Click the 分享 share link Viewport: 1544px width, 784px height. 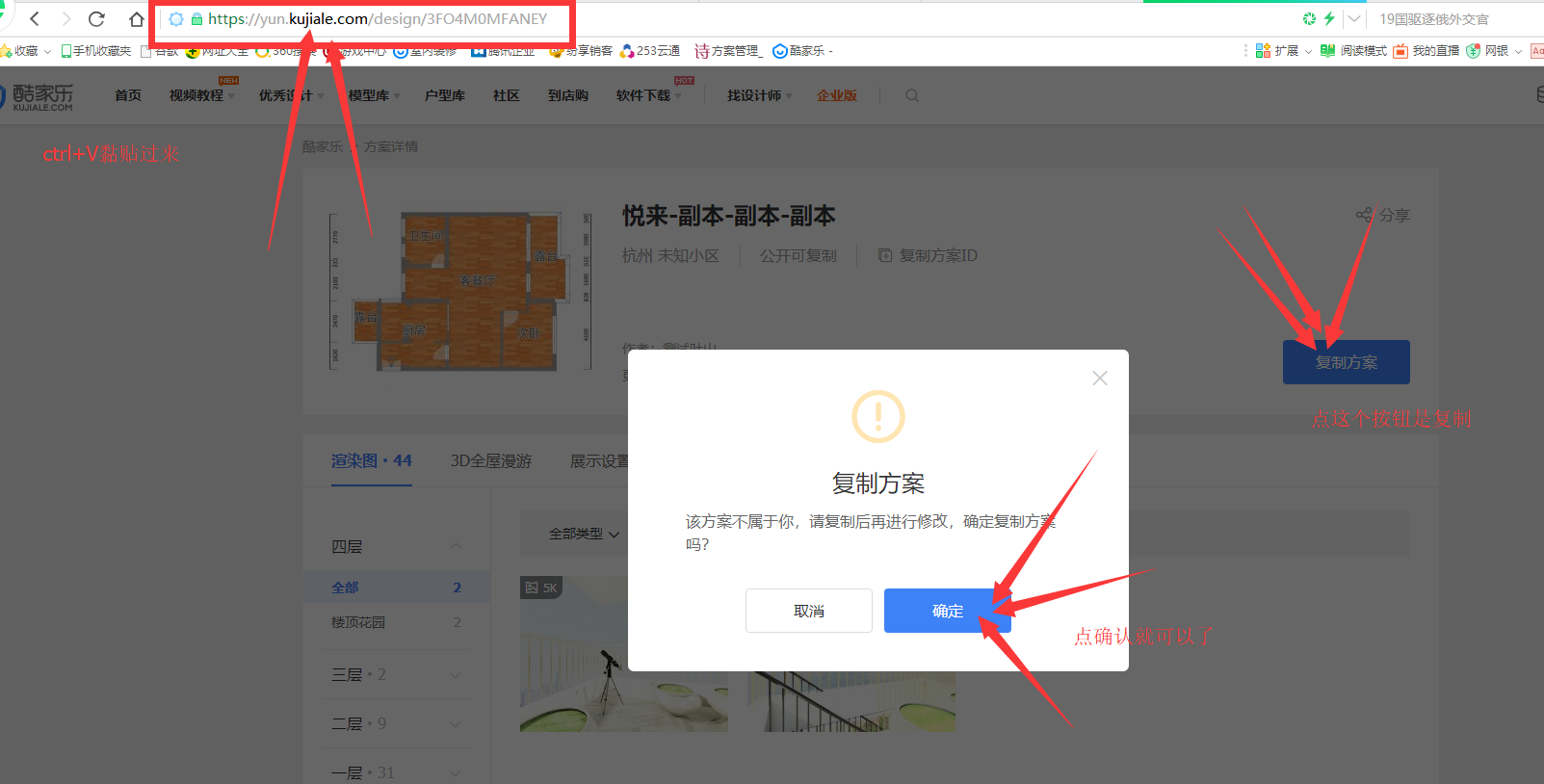coord(1382,215)
